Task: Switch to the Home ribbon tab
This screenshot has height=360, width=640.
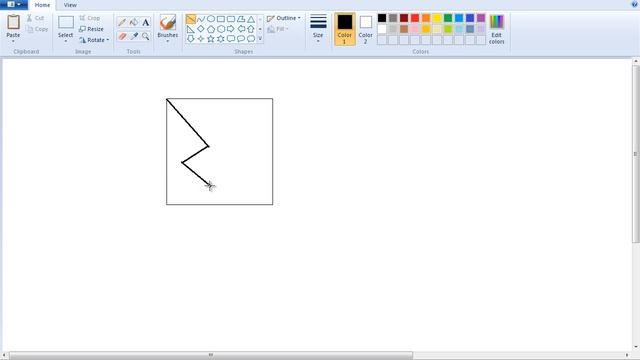Action: point(42,5)
